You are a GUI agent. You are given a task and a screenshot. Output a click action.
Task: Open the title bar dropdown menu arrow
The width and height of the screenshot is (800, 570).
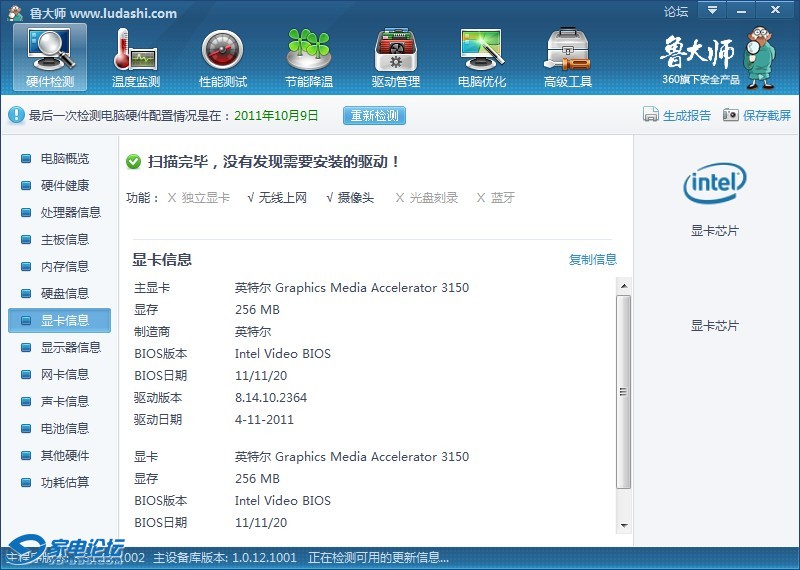coord(713,10)
